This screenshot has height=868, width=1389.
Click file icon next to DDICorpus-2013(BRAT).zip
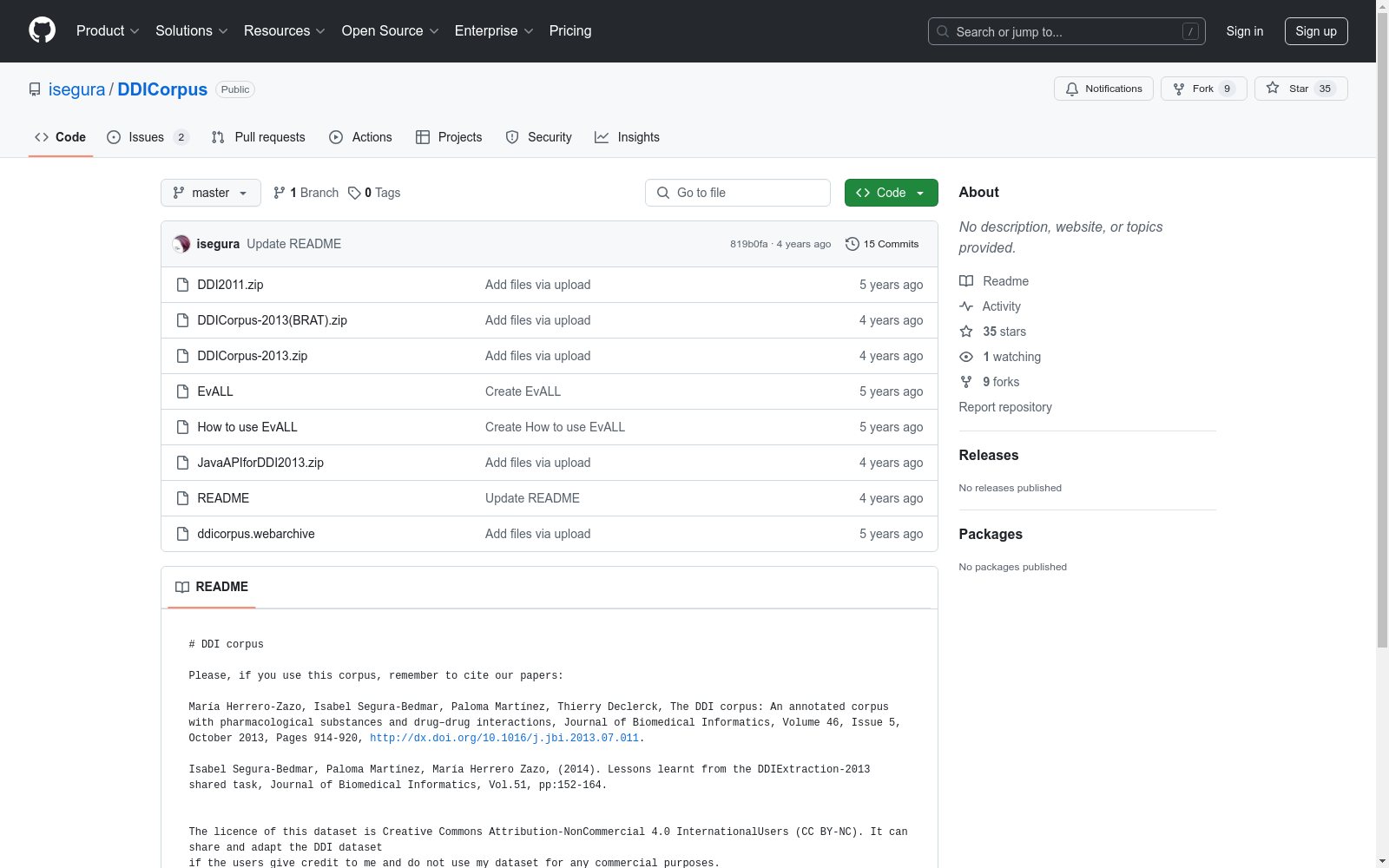point(182,320)
